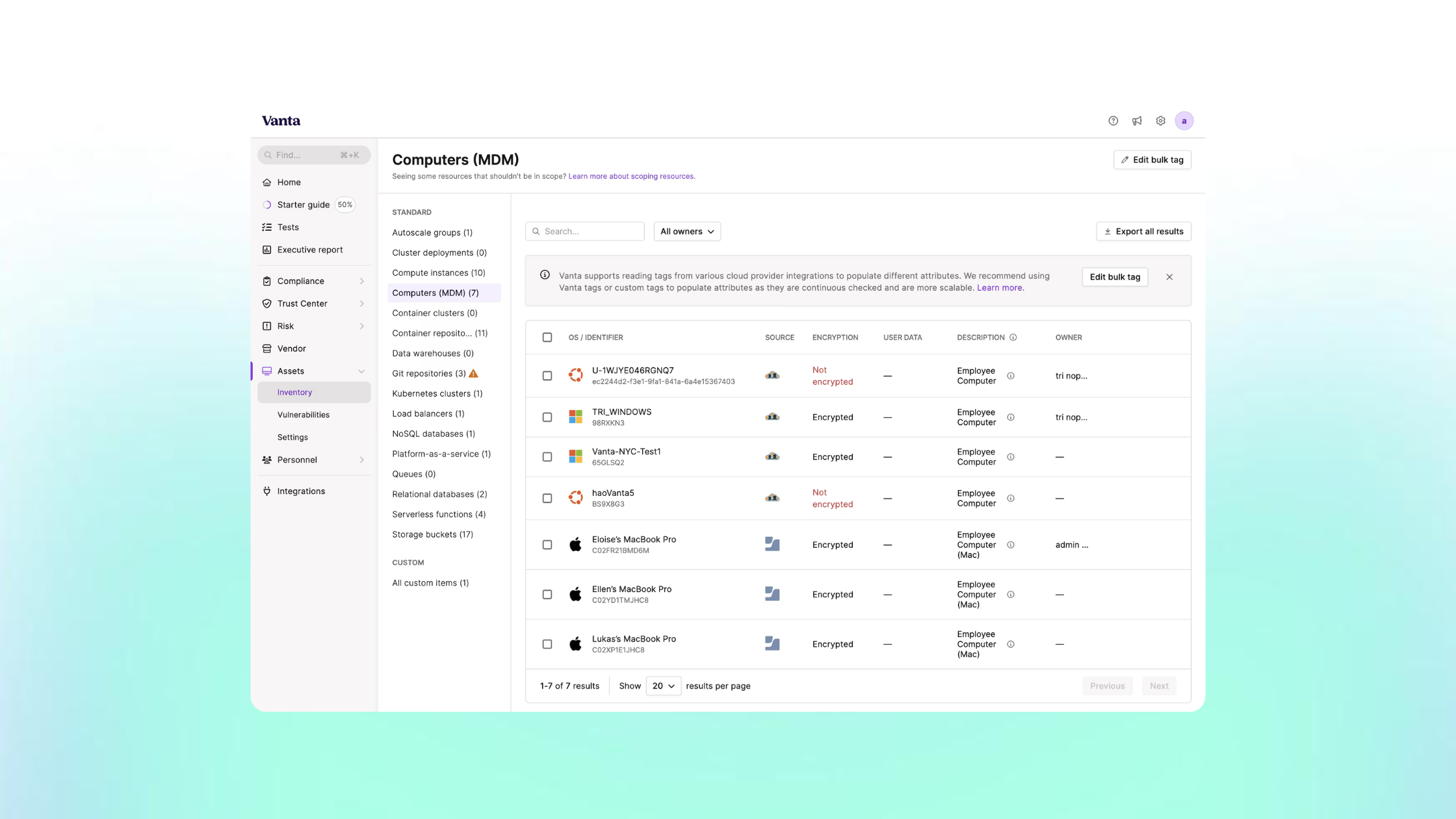Open Compute instances (10) category
The height and width of the screenshot is (819, 1456).
click(439, 273)
